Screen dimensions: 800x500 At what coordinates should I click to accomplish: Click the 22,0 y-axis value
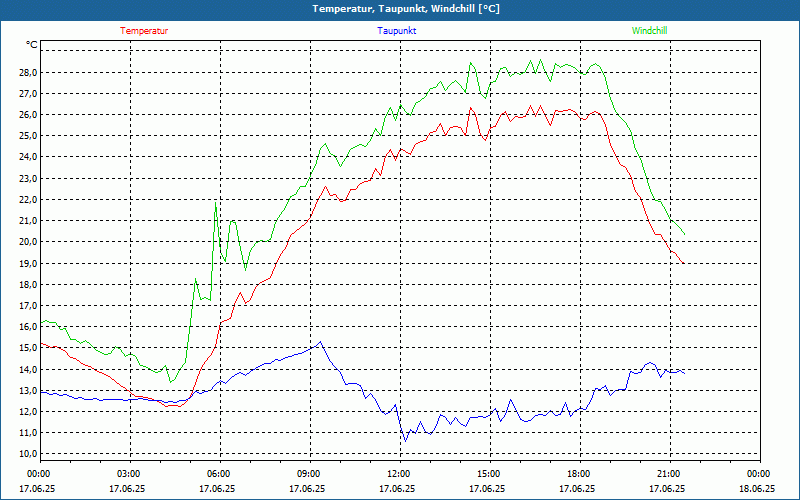(29, 199)
